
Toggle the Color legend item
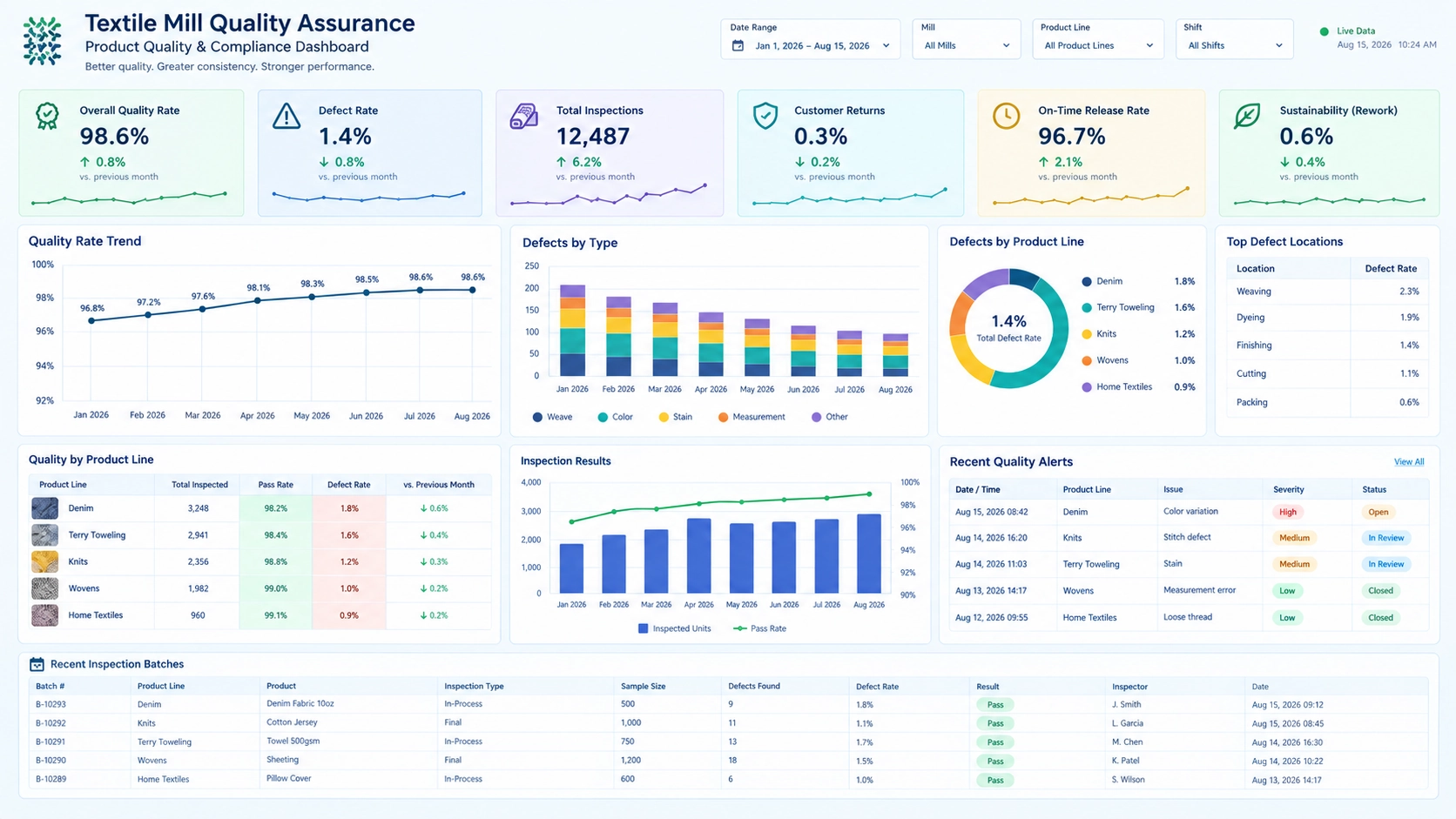615,417
